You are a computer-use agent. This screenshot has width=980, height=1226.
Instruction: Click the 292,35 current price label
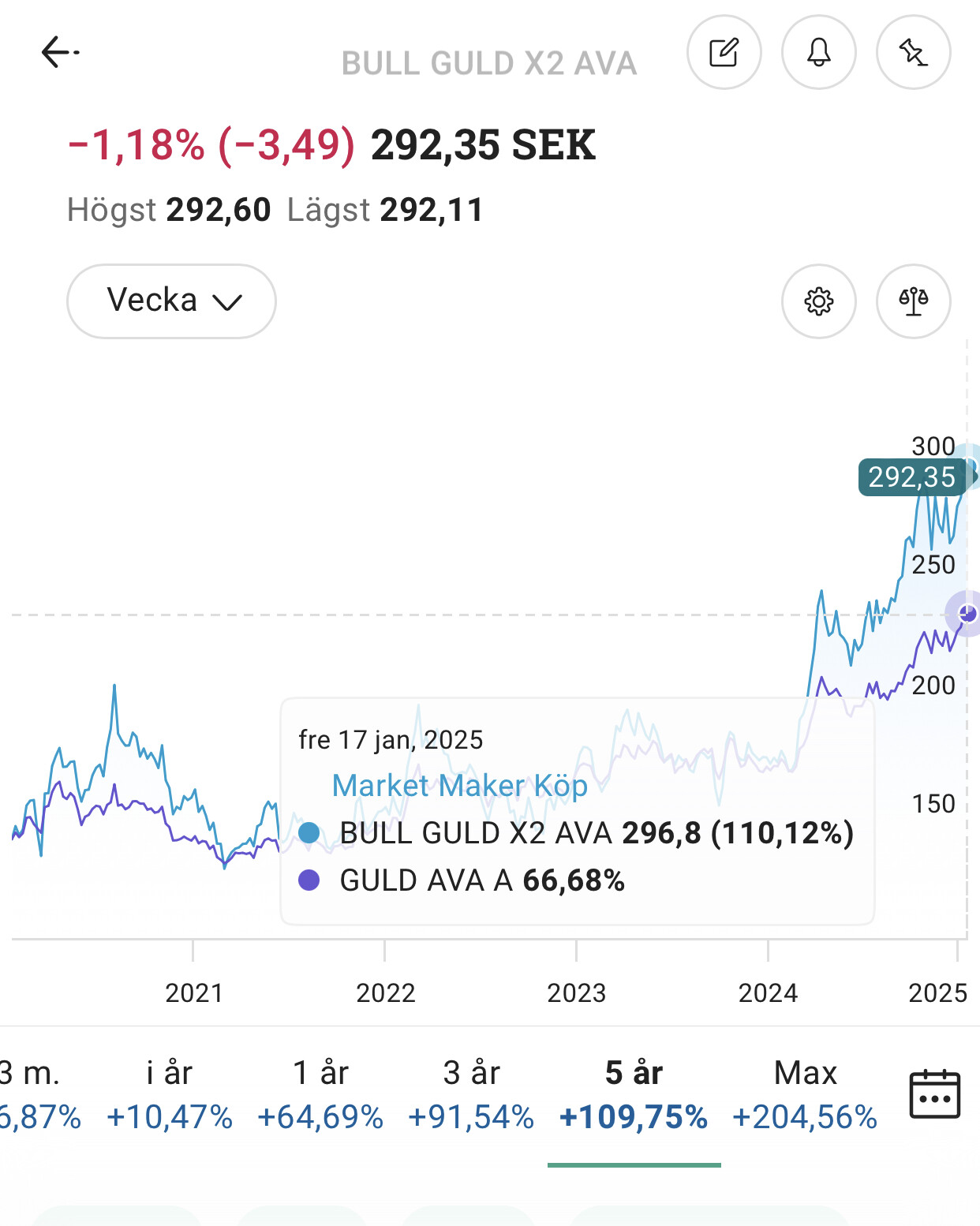pos(912,477)
